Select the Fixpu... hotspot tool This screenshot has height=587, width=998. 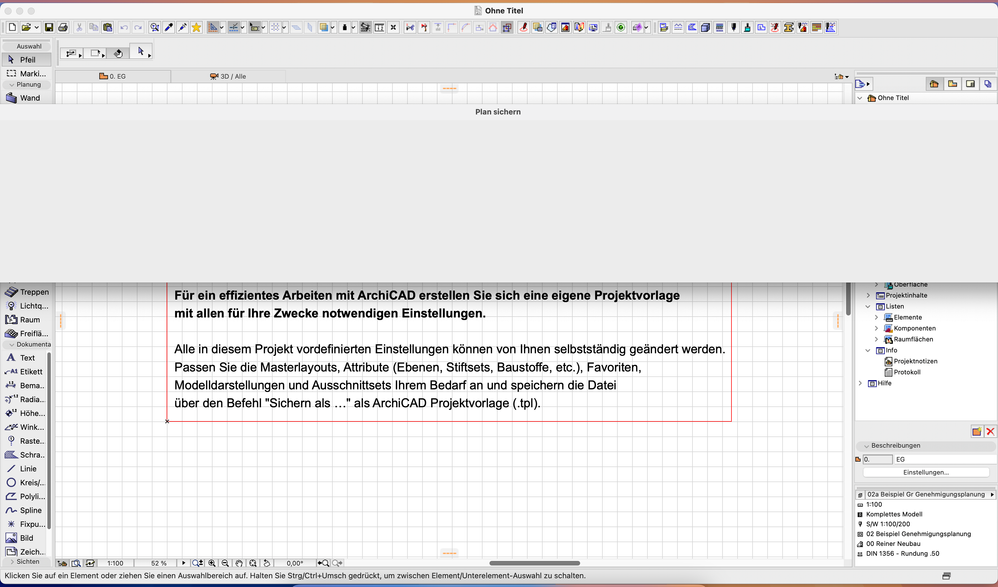click(x=24, y=524)
